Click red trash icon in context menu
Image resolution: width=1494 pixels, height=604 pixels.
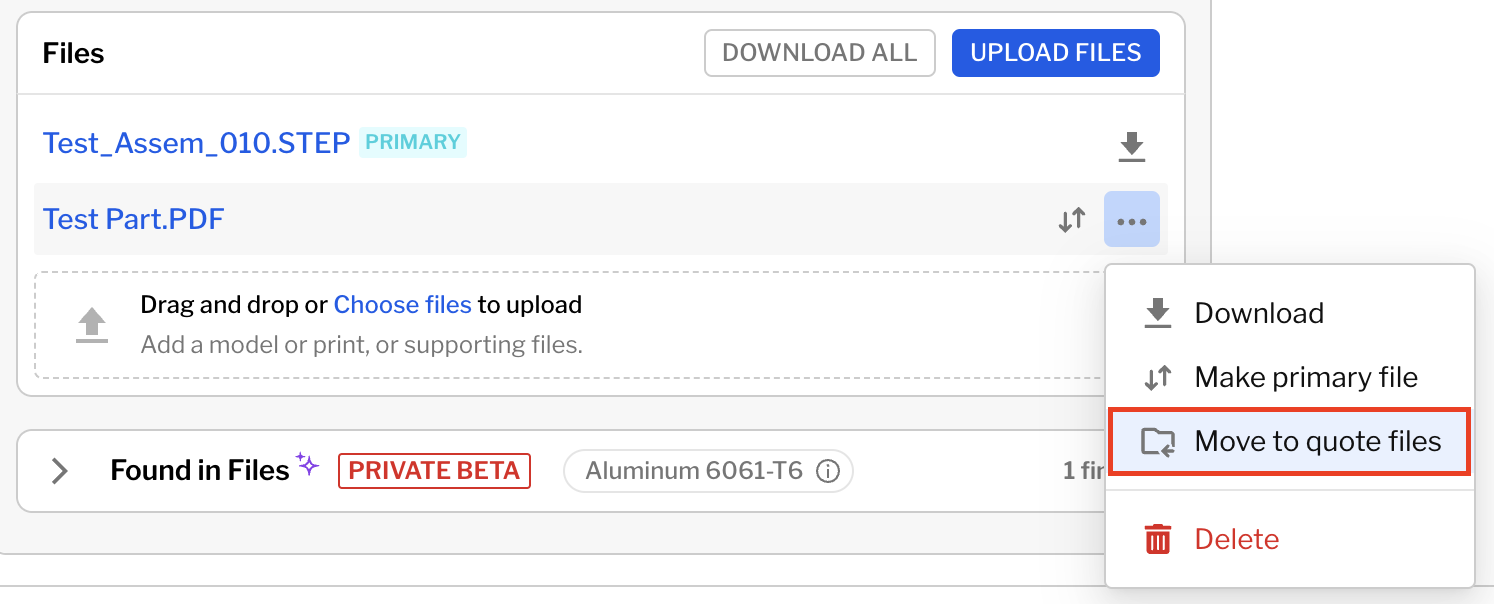1157,539
